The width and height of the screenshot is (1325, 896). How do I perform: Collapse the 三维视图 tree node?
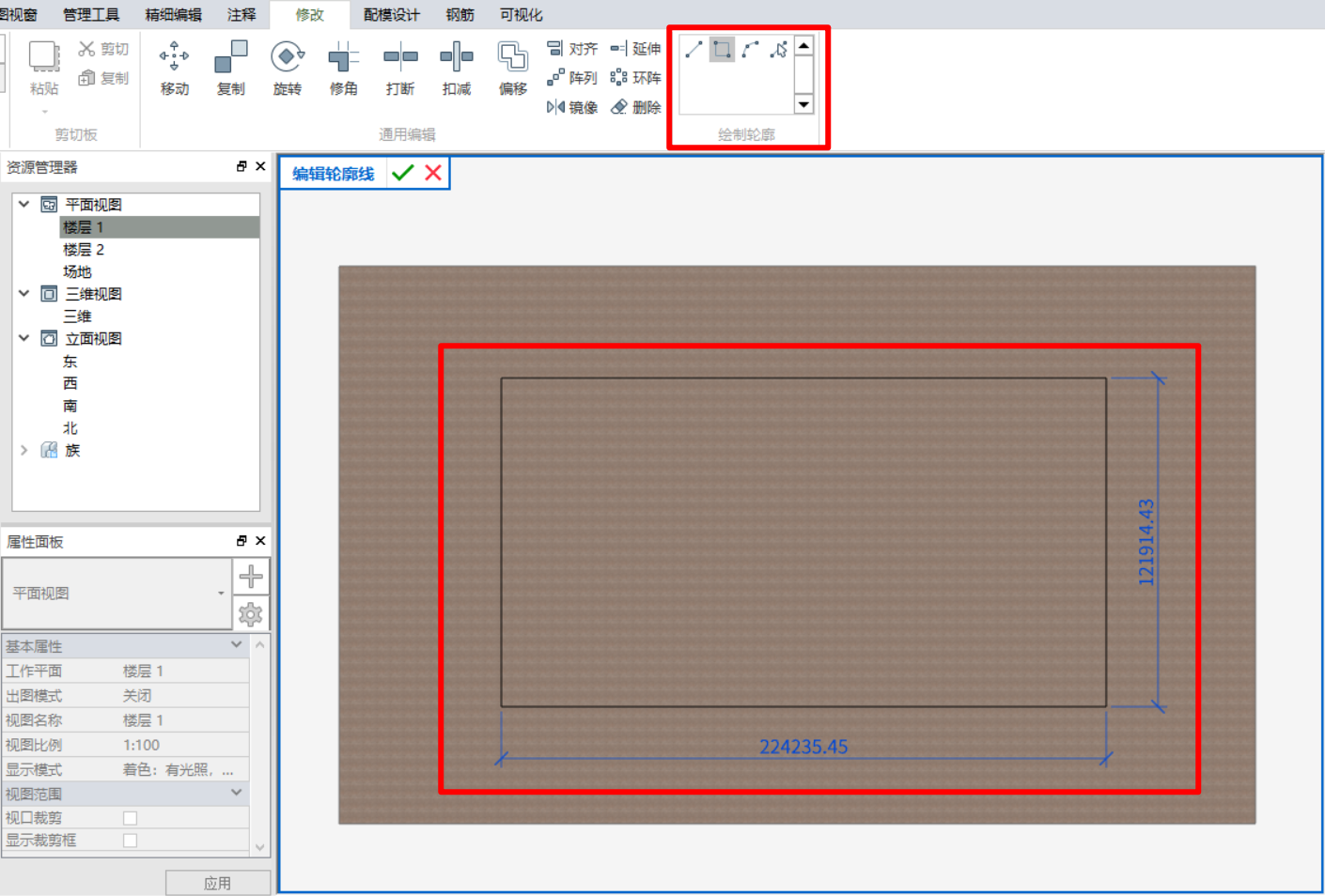pyautogui.click(x=24, y=294)
